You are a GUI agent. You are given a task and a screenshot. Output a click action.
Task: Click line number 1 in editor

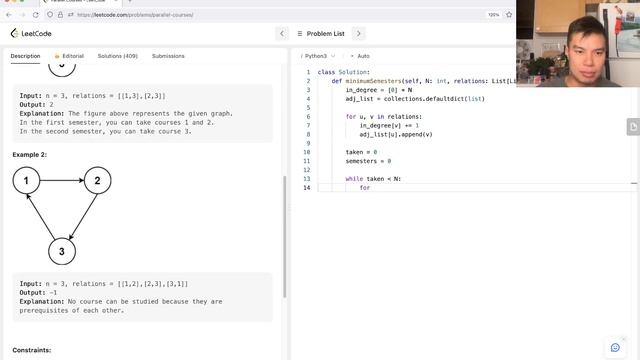pyautogui.click(x=308, y=72)
